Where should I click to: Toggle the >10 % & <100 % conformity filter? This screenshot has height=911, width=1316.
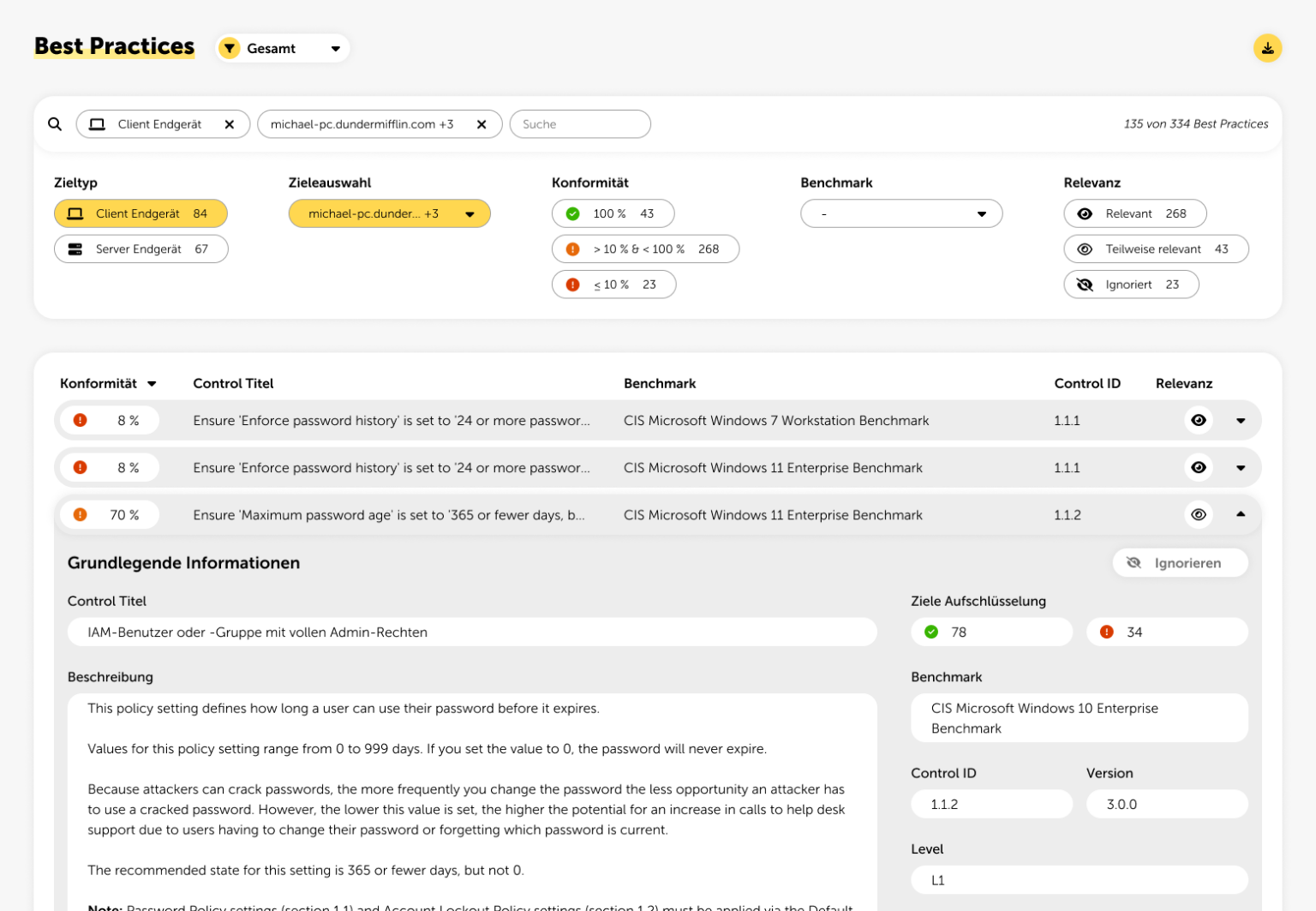pos(645,249)
